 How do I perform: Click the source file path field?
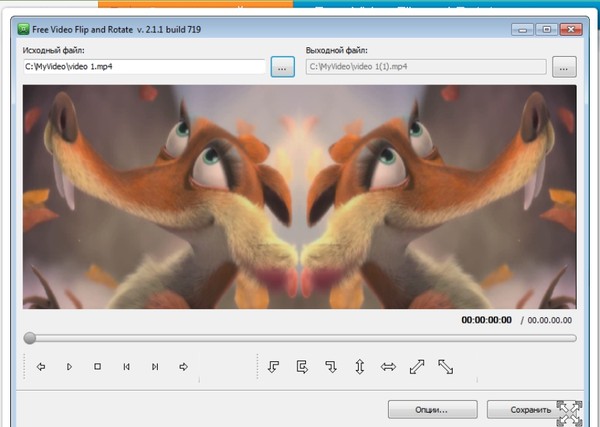(x=144, y=67)
